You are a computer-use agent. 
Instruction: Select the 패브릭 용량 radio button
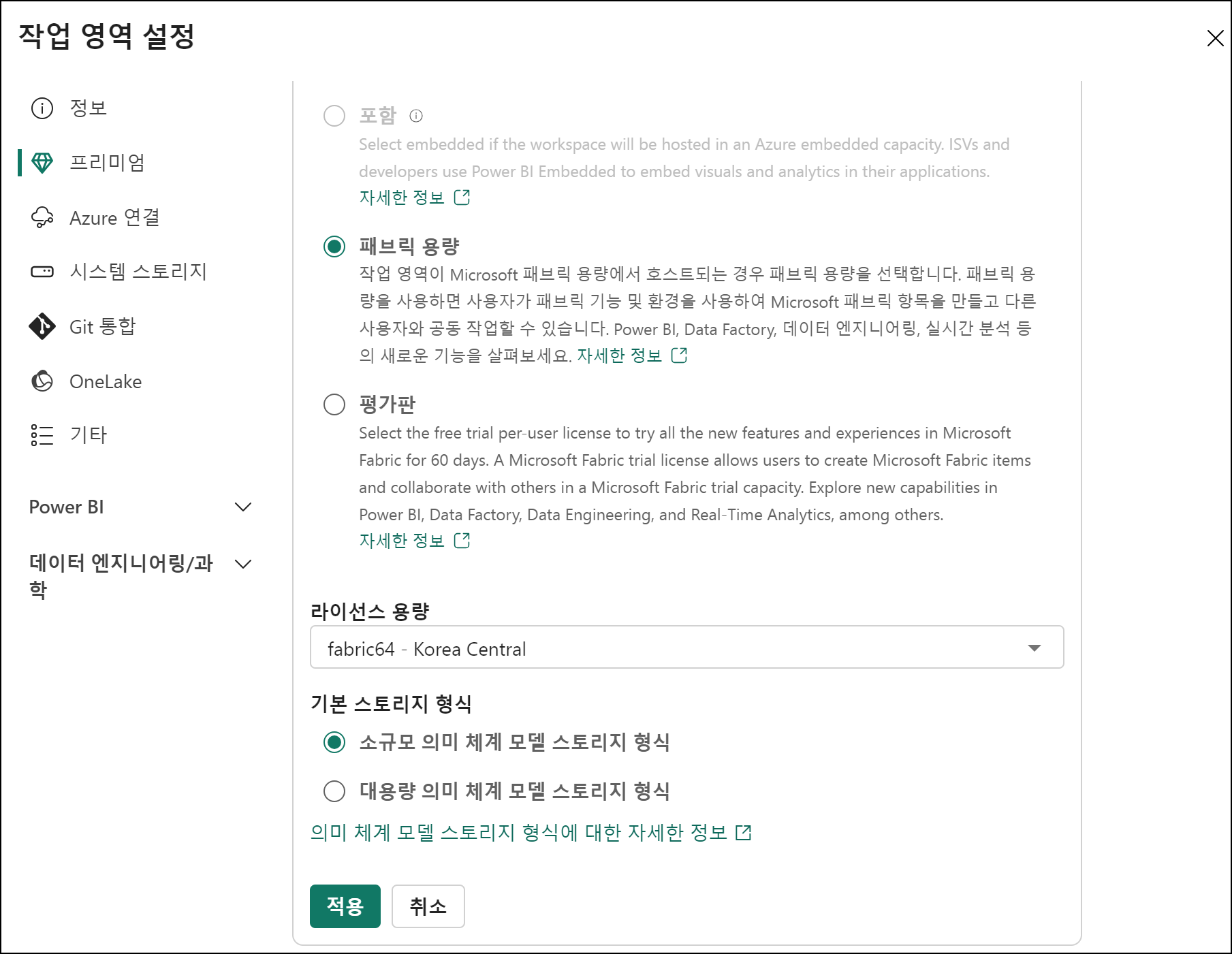click(334, 247)
